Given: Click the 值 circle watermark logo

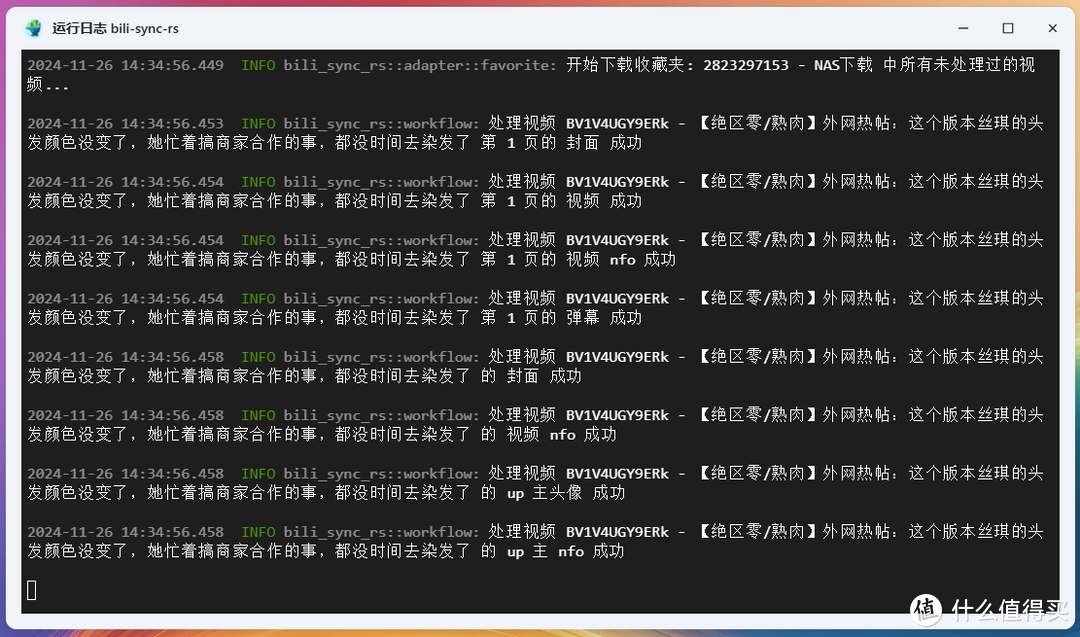Looking at the screenshot, I should click(925, 609).
